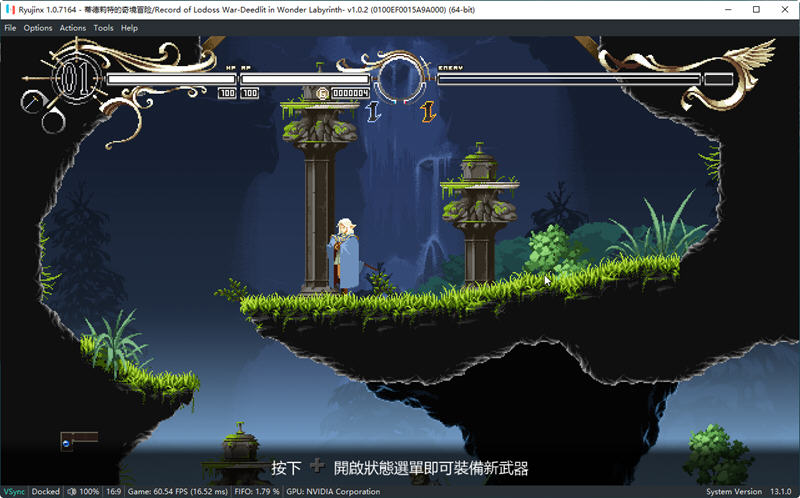Click the Ryujinx logo in the title bar
The height and width of the screenshot is (498, 800).
[10, 9]
